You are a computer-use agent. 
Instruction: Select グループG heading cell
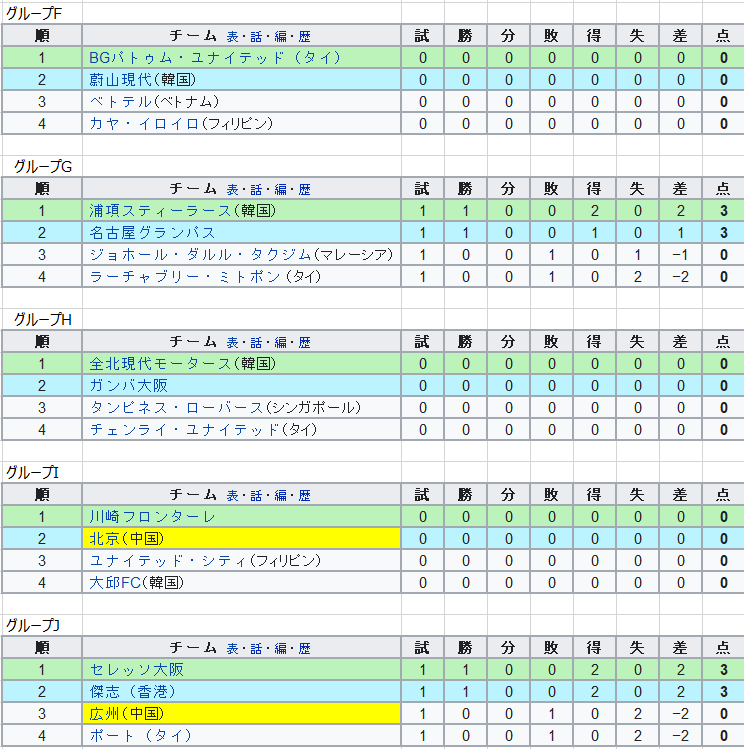coord(42,166)
